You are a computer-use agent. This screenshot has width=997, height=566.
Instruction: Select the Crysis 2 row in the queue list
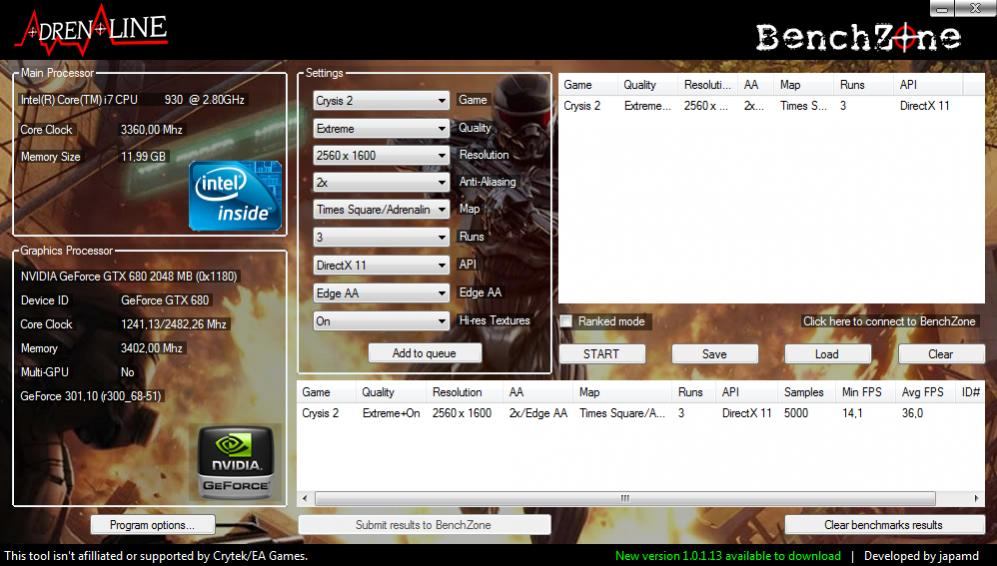771,106
